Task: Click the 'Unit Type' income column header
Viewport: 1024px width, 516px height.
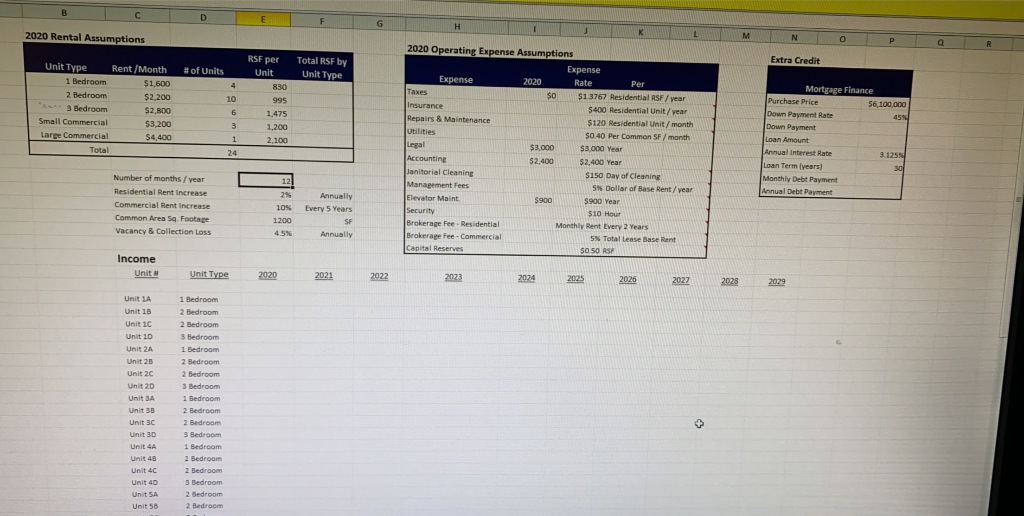Action: tap(209, 274)
